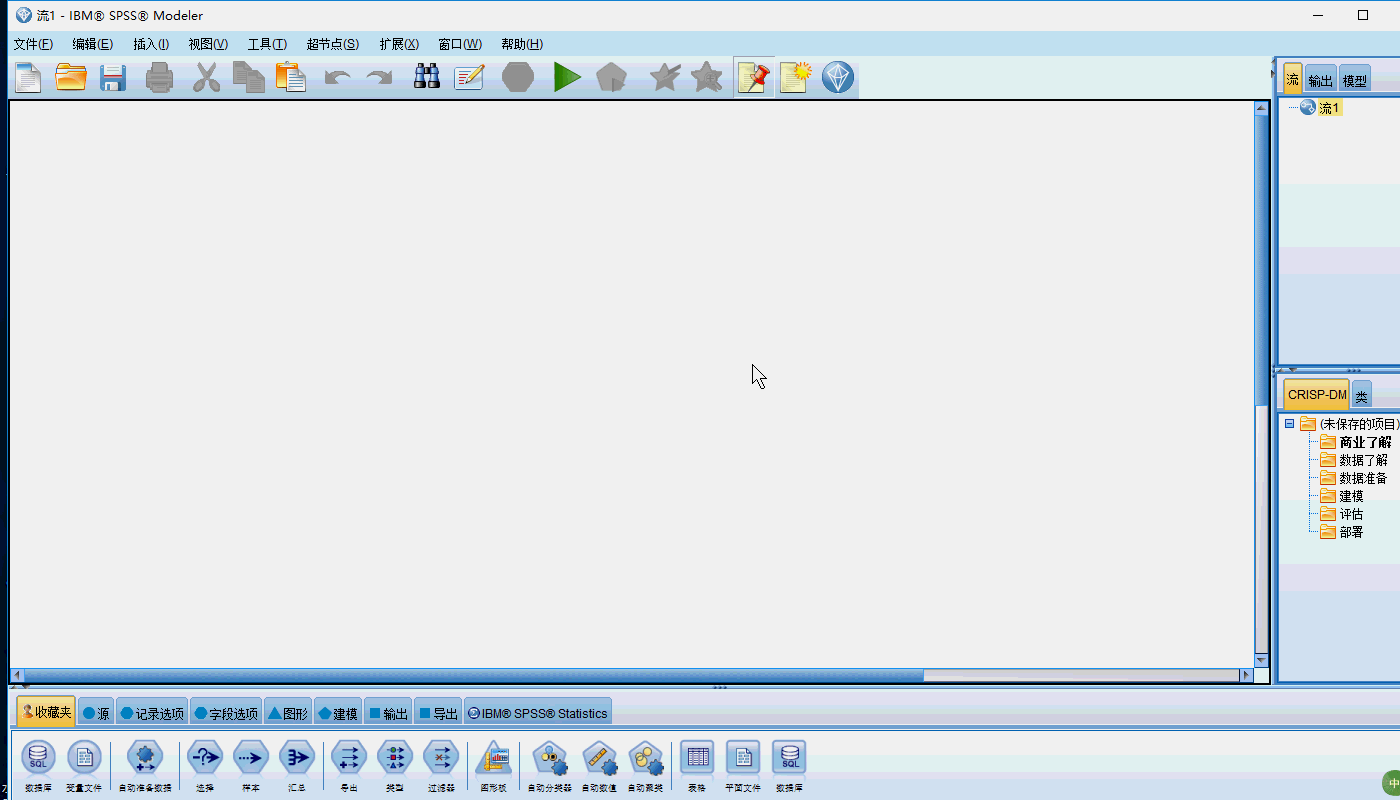The width and height of the screenshot is (1400, 800).
Task: Click the Save stream floppy disk icon
Action: tap(112, 77)
